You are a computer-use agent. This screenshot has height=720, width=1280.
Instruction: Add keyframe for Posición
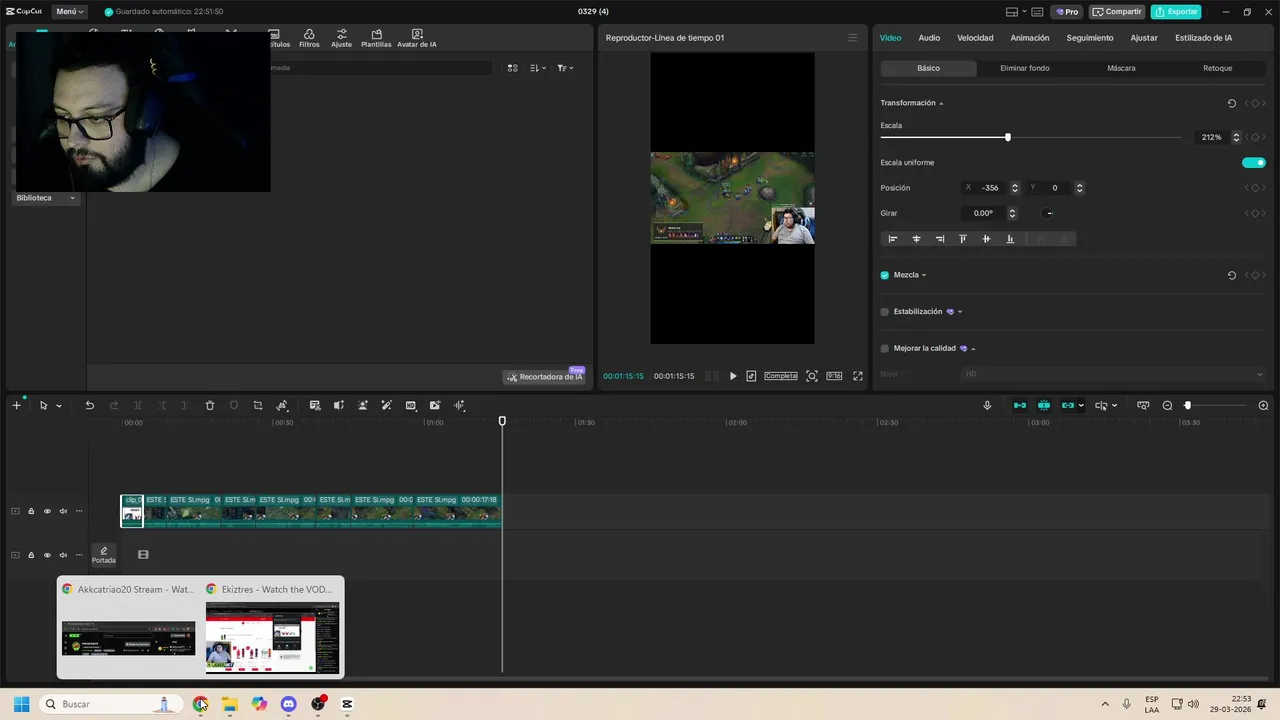(1255, 188)
